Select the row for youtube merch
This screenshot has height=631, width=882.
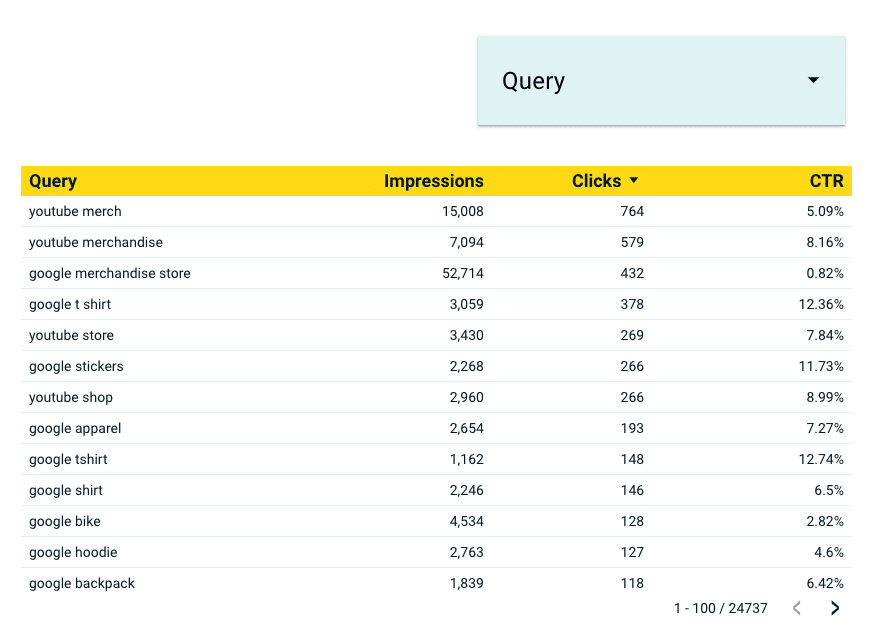click(75, 211)
